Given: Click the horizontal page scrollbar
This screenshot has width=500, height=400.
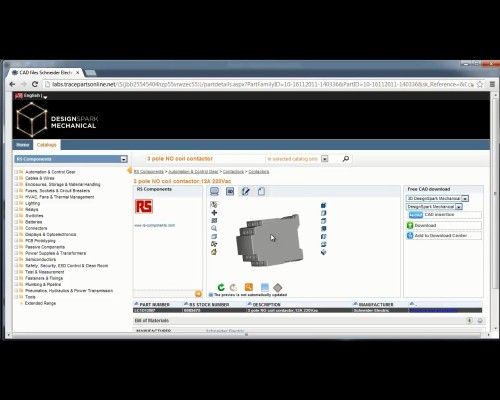Looking at the screenshot, I should click(247, 335).
